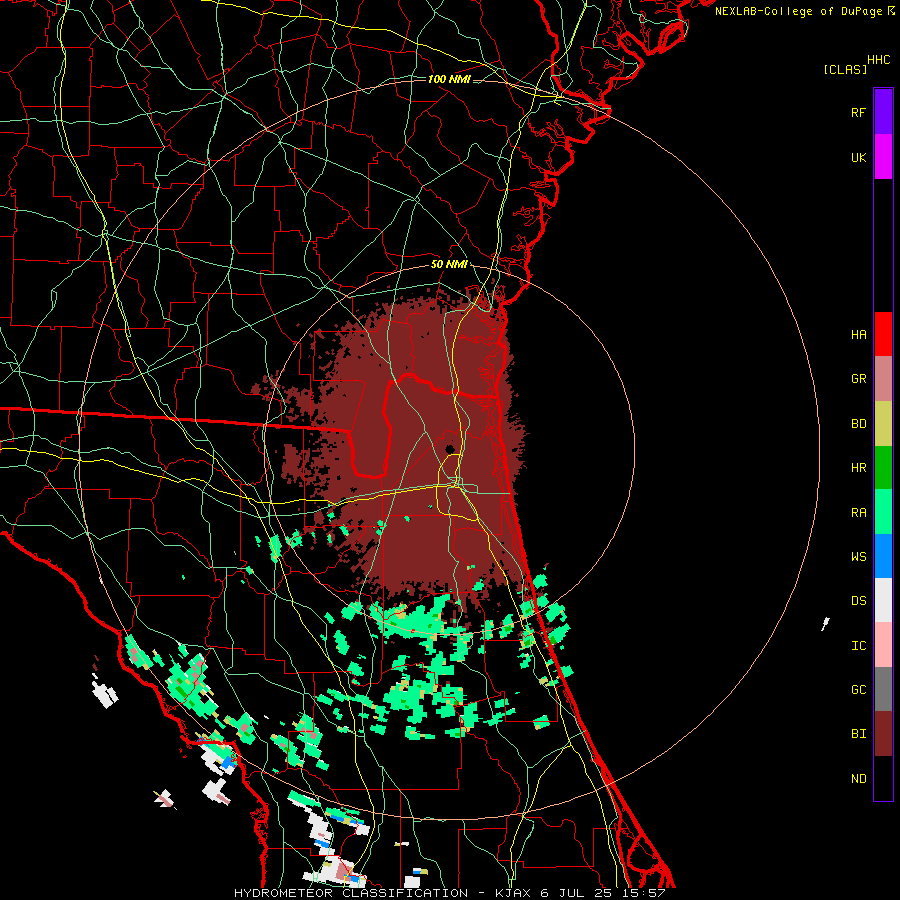Click the 50 NMI range ring label

[x=449, y=264]
